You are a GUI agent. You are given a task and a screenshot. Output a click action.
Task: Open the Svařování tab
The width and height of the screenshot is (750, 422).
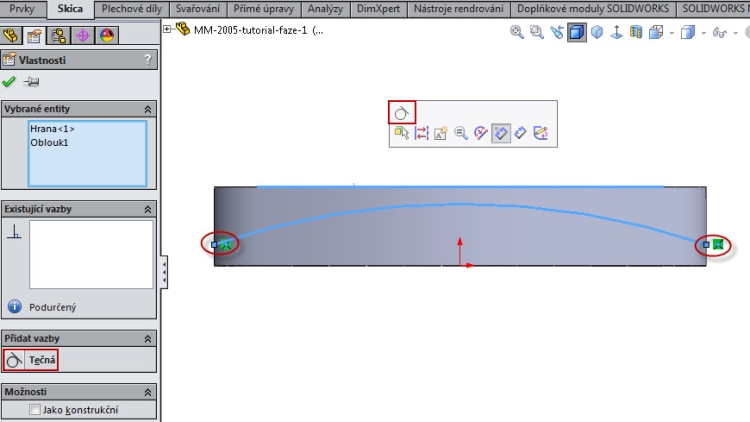click(198, 9)
